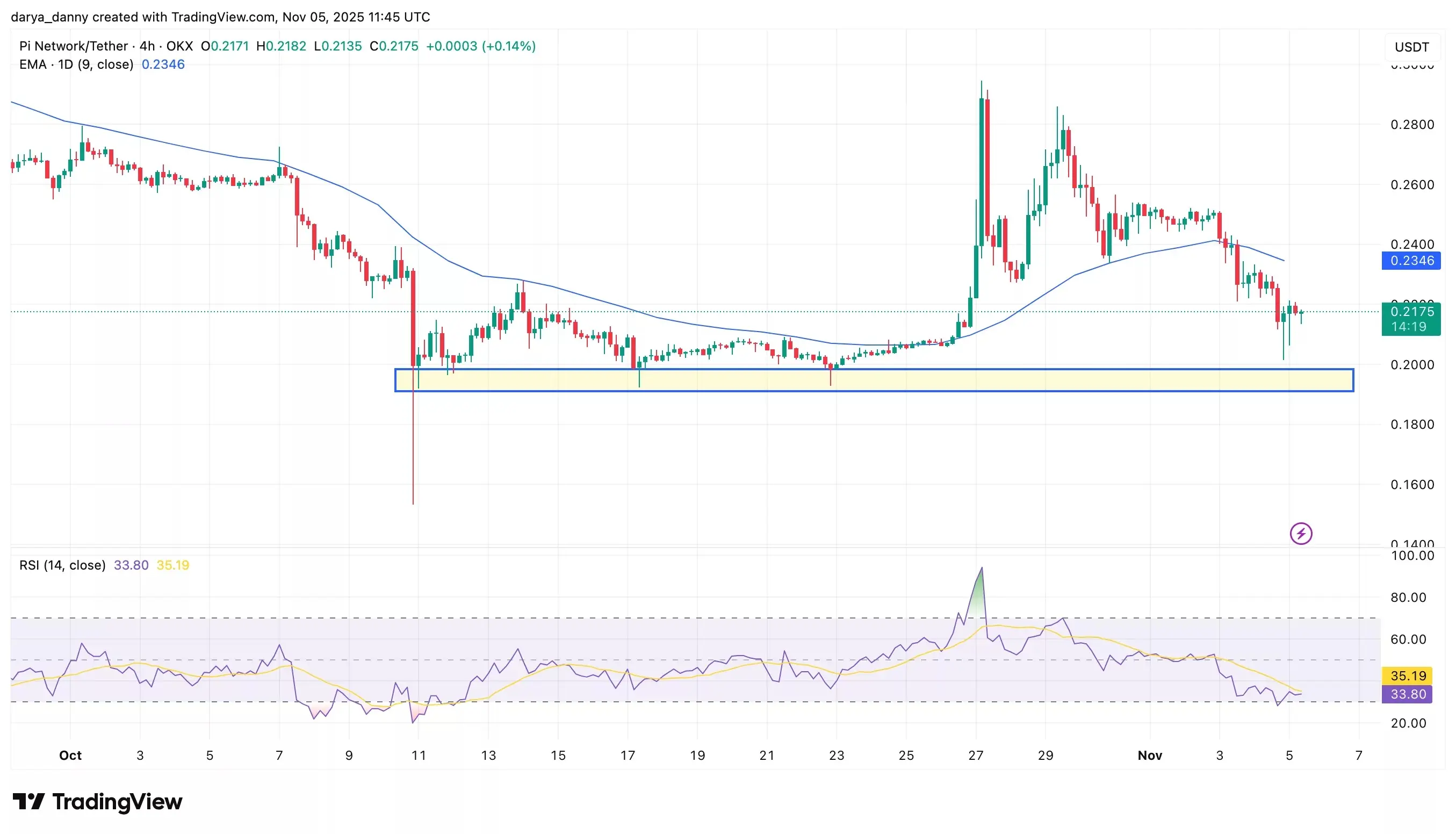Click the blue EMA line's end point
This screenshot has width=1456, height=834.
1283,261
